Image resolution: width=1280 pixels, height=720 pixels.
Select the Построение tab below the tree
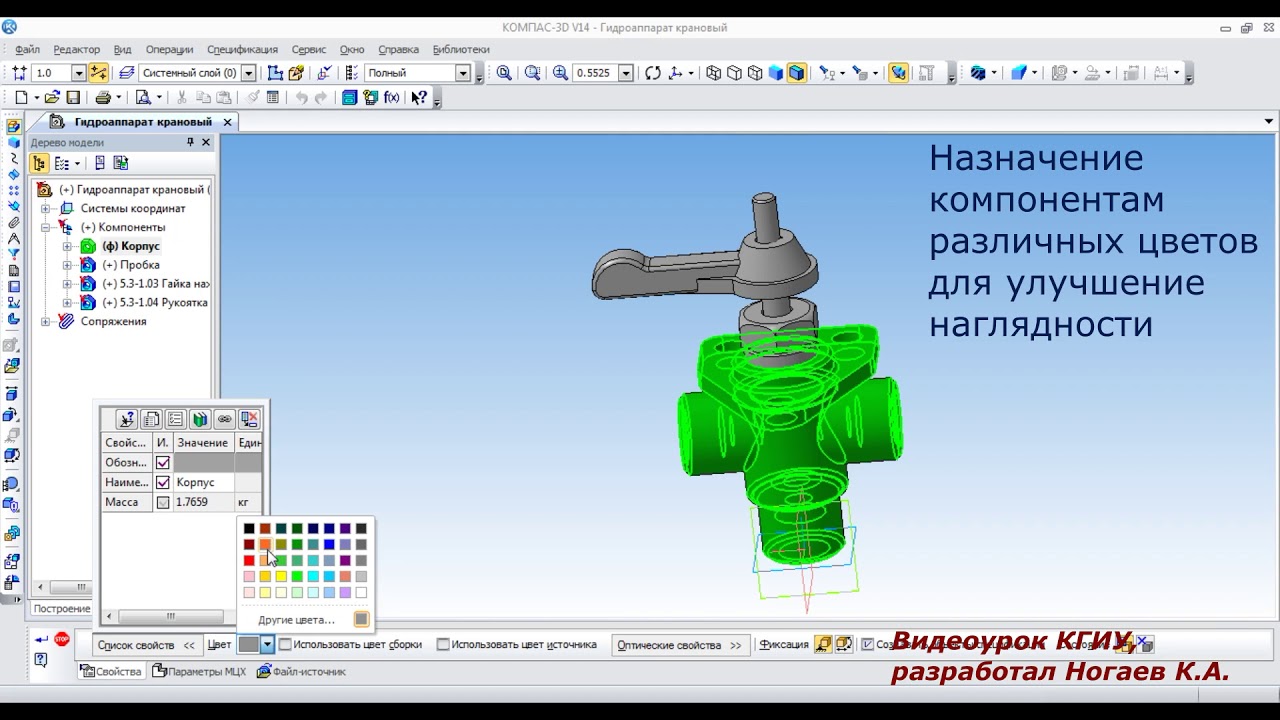pos(62,608)
